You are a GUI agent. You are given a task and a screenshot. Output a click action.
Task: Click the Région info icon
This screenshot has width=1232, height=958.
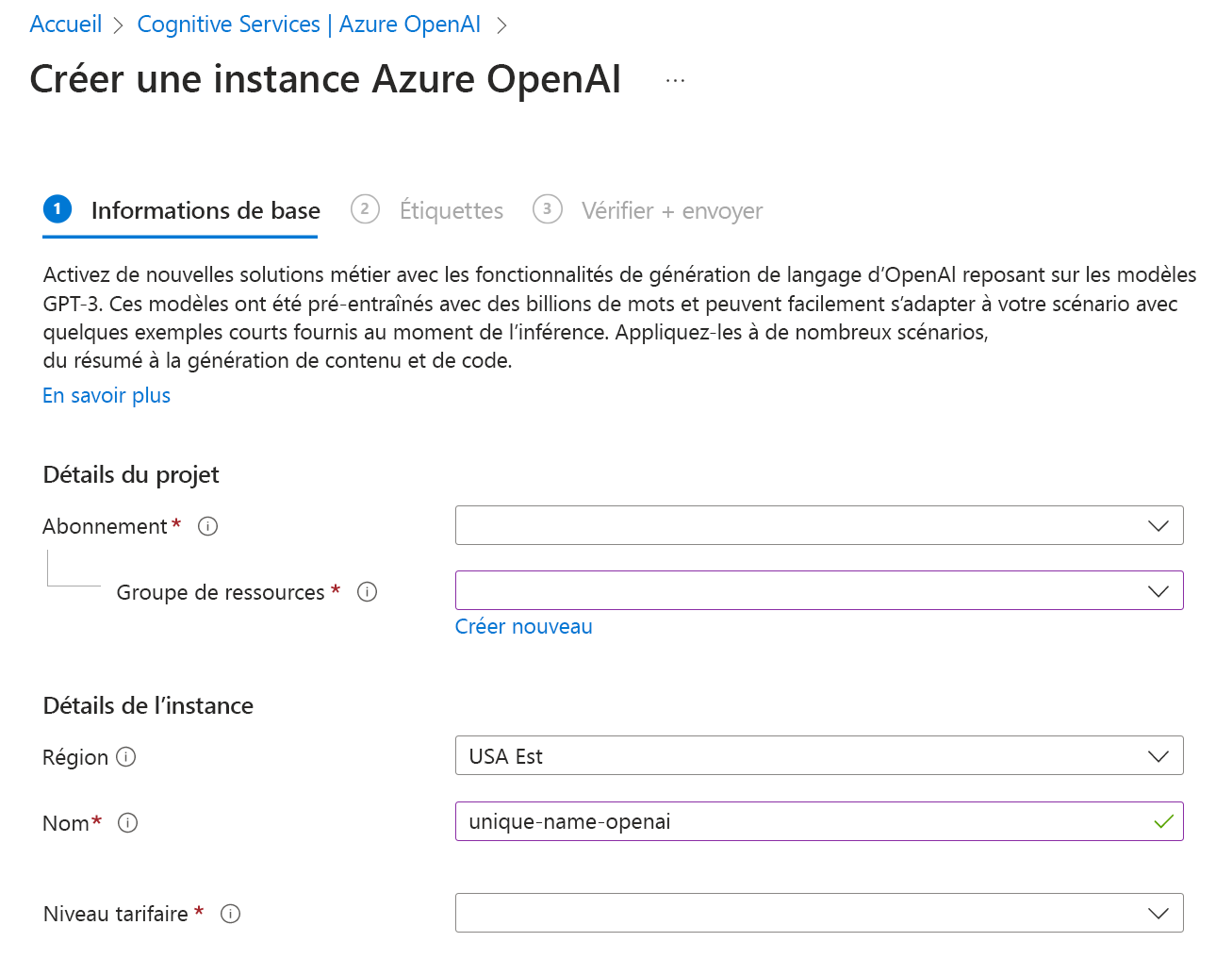pyautogui.click(x=126, y=756)
